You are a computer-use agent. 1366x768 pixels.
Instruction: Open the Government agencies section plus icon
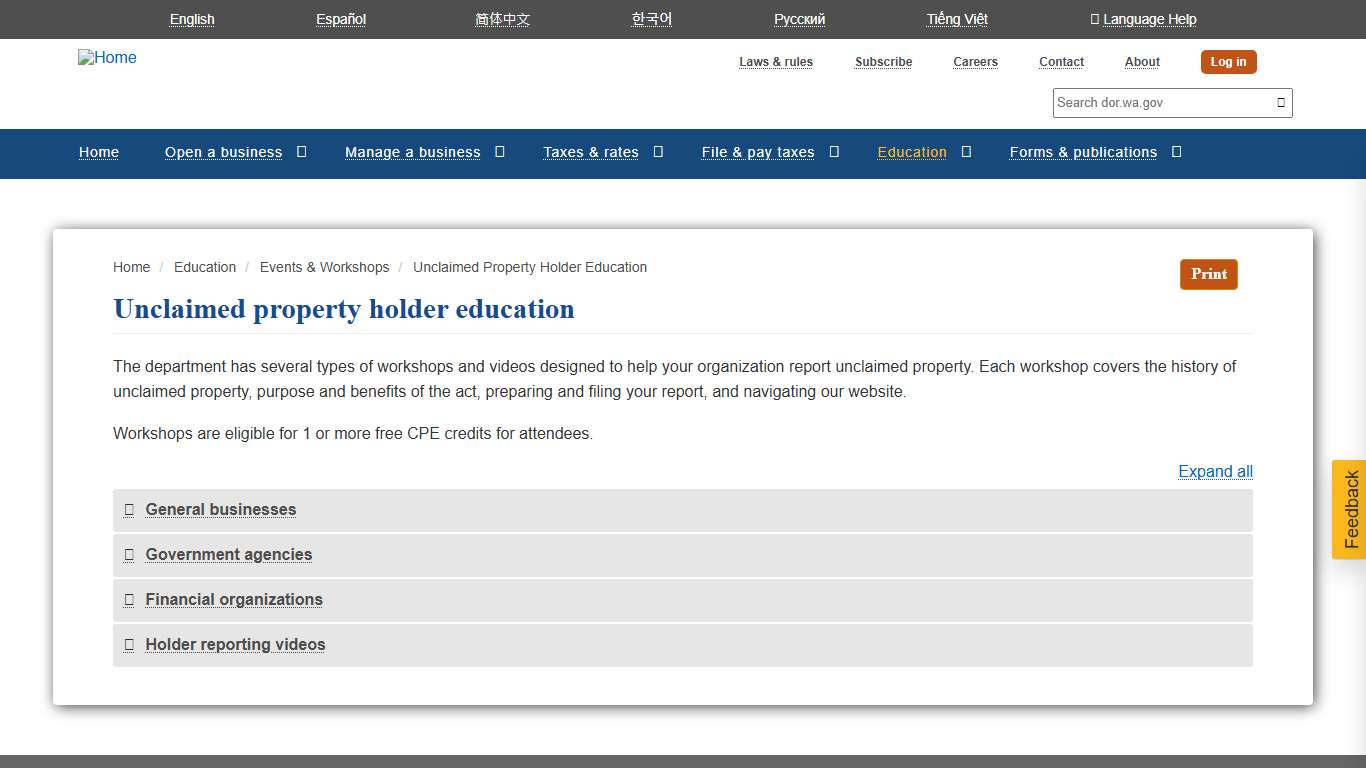(129, 555)
